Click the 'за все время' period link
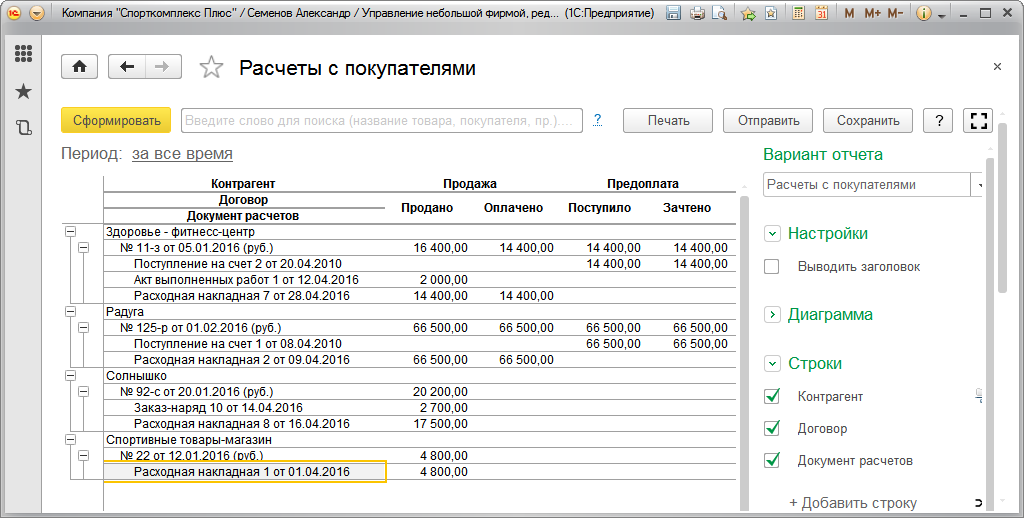 (182, 154)
